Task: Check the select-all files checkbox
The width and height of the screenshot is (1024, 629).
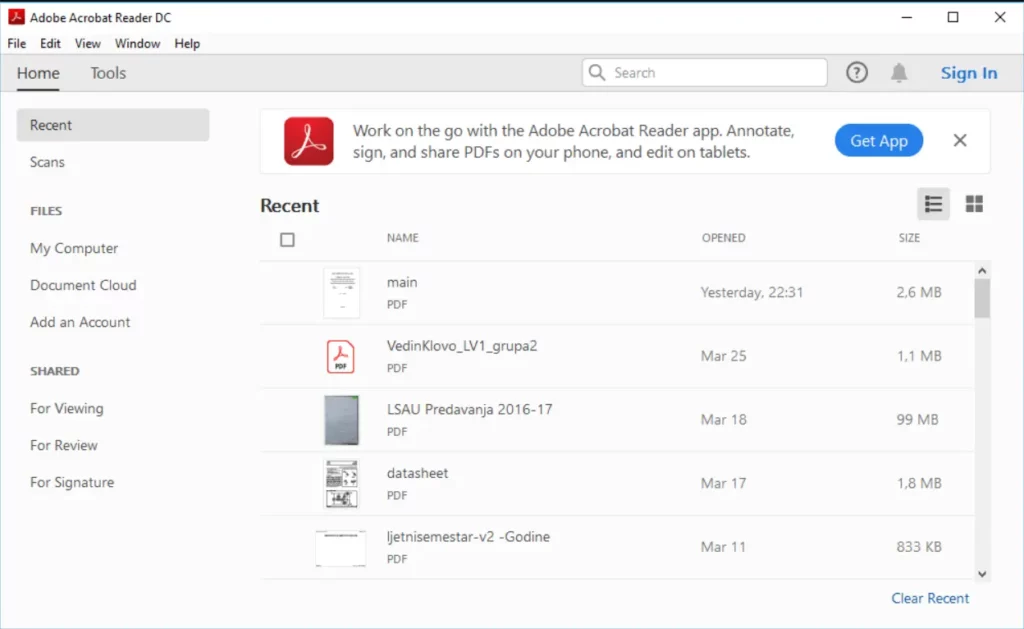Action: (x=287, y=239)
